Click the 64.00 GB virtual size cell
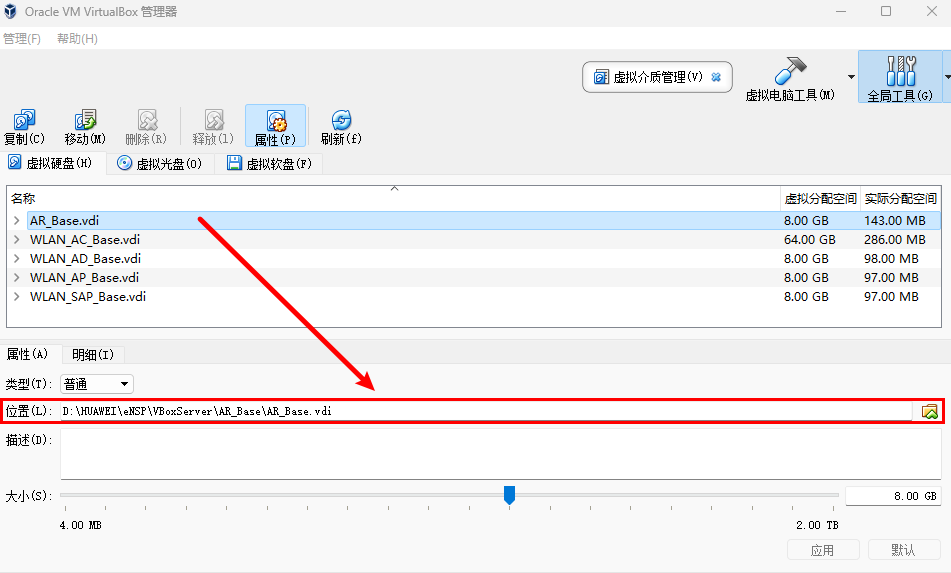 tap(810, 240)
